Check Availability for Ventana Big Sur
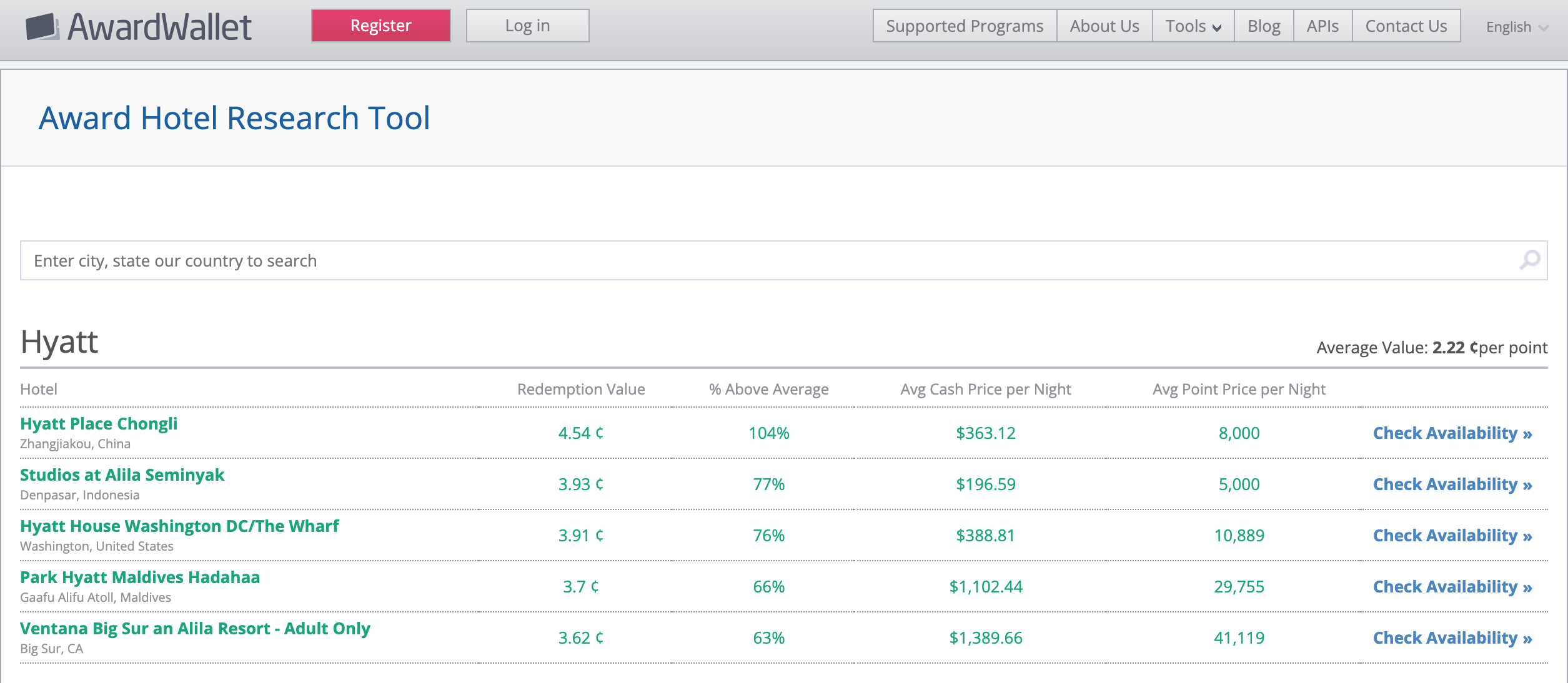This screenshot has height=683, width=1568. (1452, 638)
